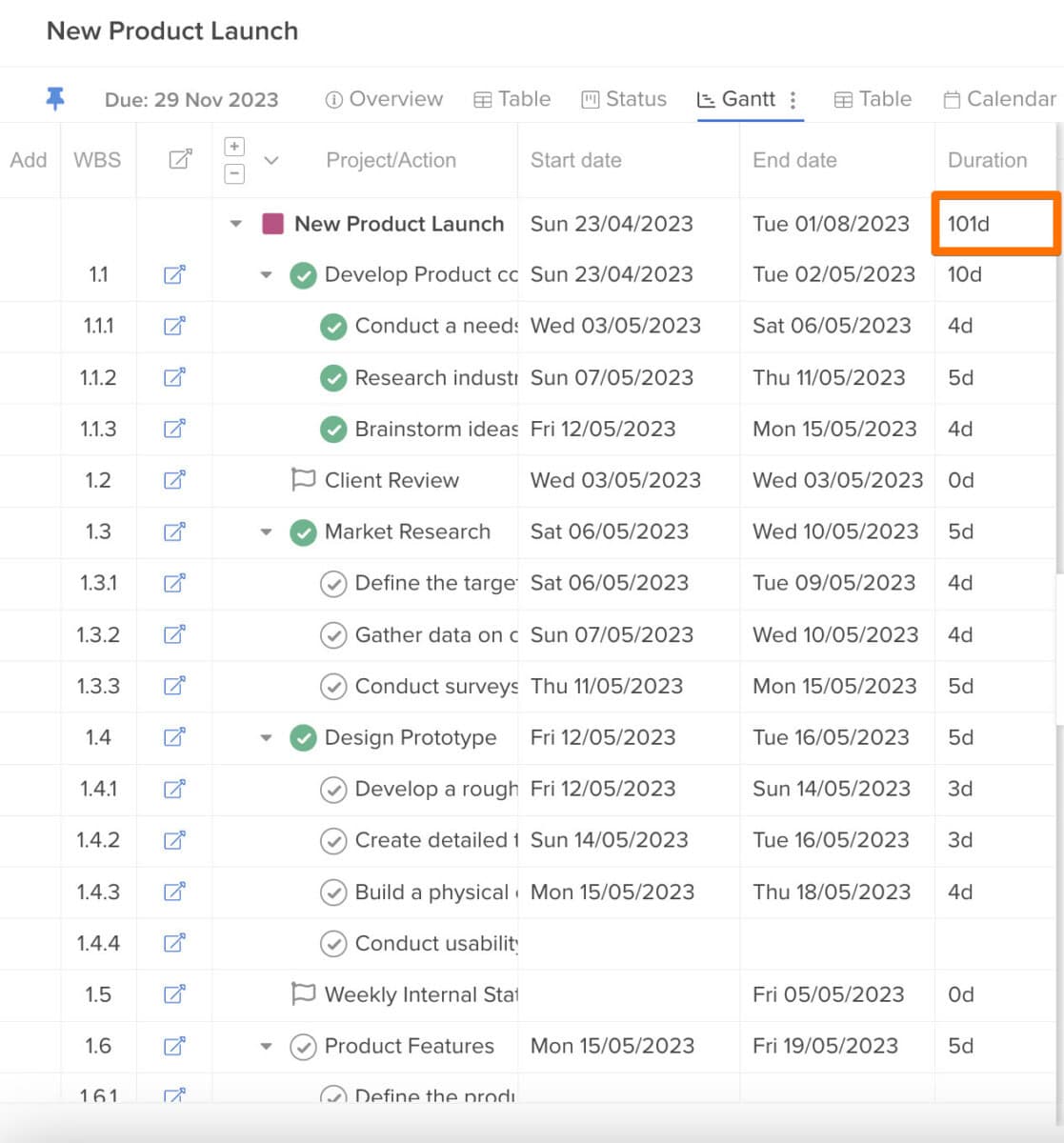
Task: Mark Gather data task complete
Action: [333, 635]
